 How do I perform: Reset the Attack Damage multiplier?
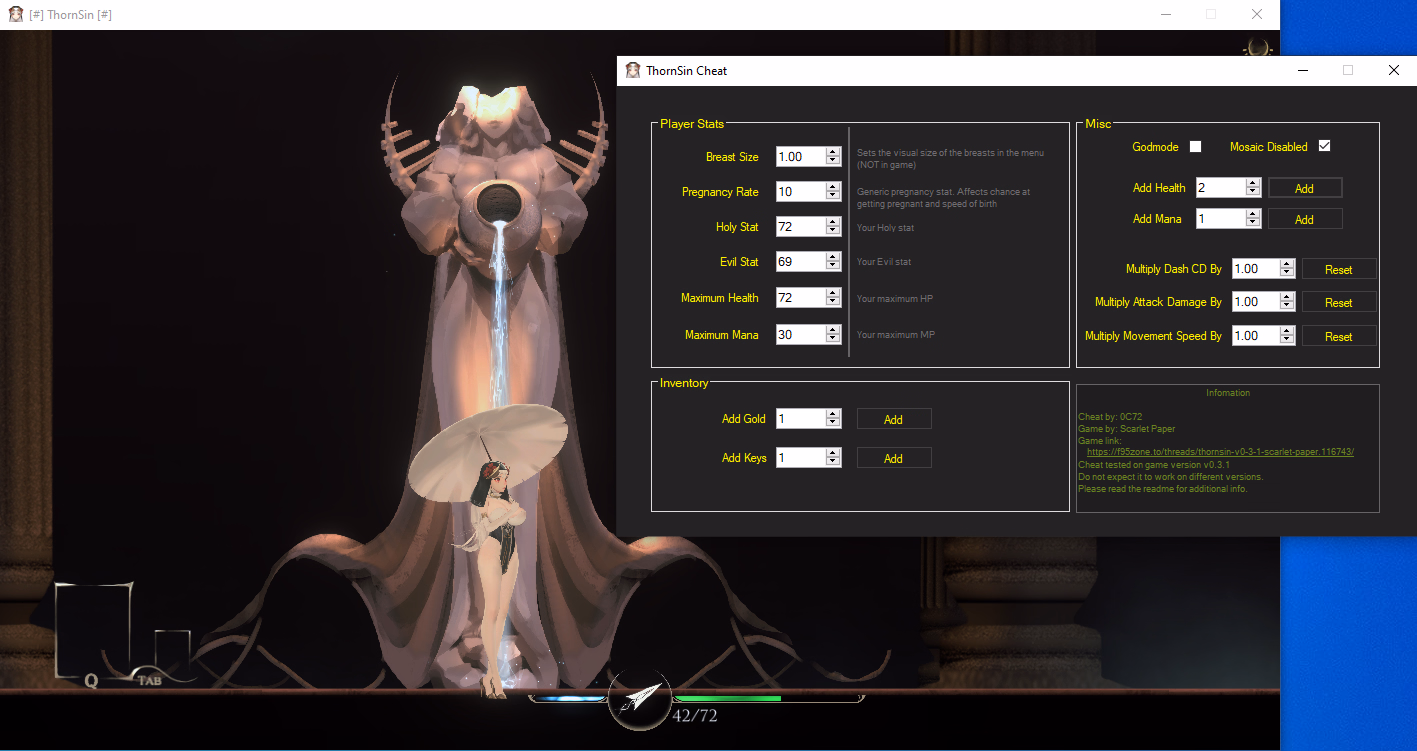pos(1339,302)
